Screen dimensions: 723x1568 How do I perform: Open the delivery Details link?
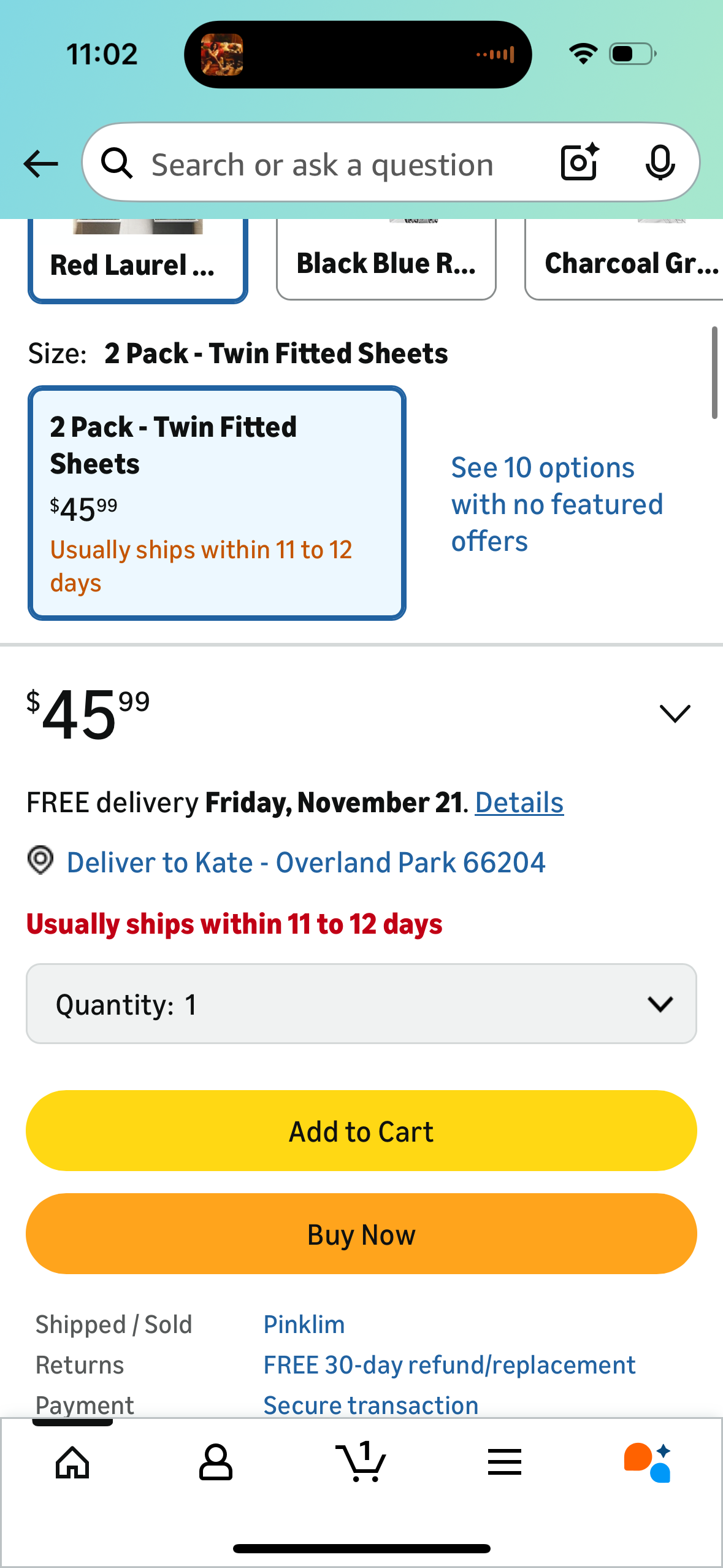[x=519, y=802]
